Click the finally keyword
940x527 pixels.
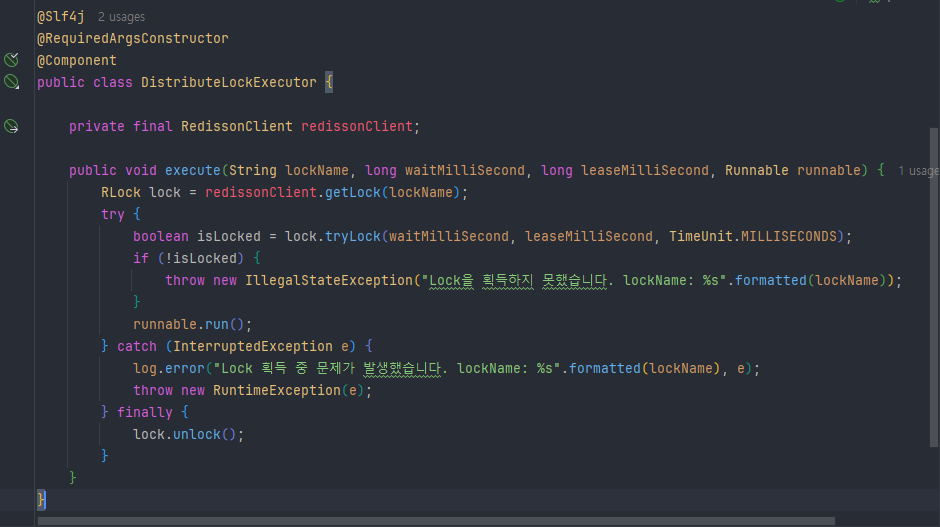click(x=144, y=412)
